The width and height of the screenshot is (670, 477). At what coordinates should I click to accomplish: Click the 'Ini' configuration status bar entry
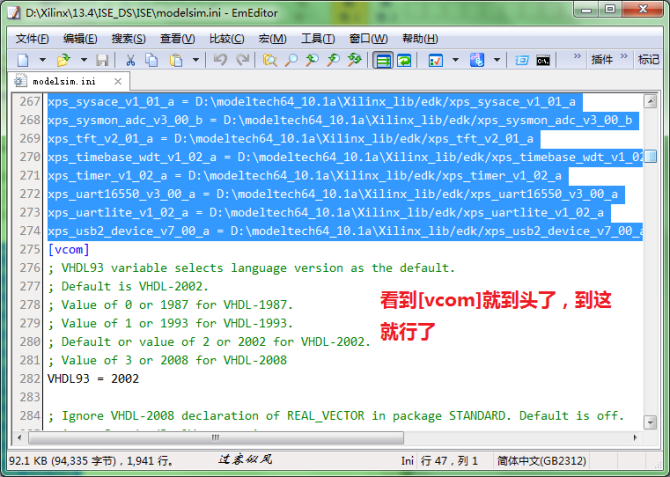[407, 461]
